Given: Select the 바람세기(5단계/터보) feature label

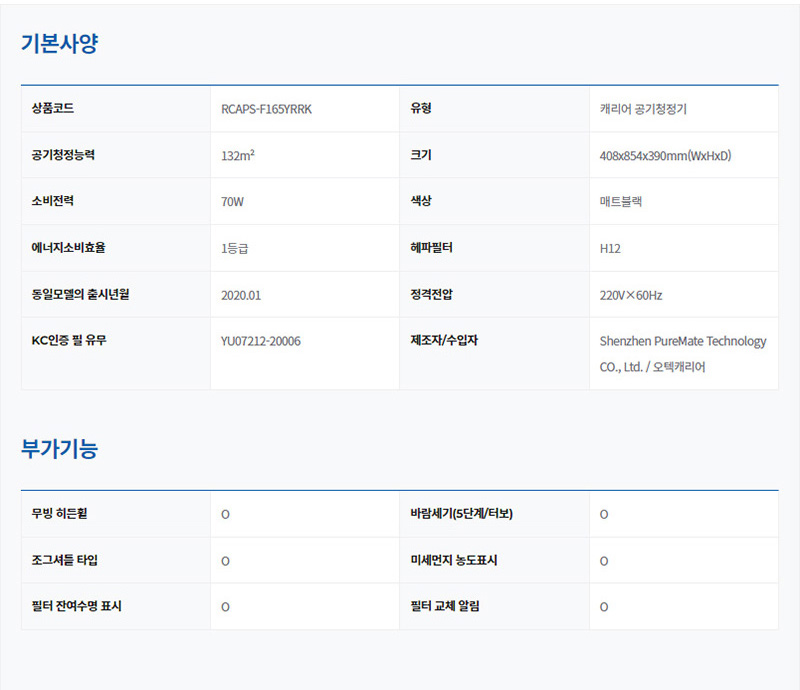Looking at the screenshot, I should coord(461,514).
